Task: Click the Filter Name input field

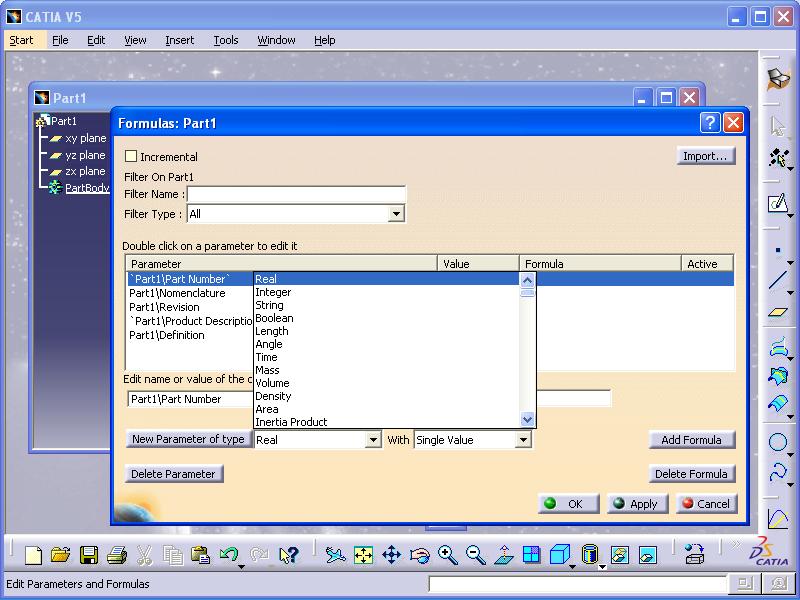Action: [296, 194]
